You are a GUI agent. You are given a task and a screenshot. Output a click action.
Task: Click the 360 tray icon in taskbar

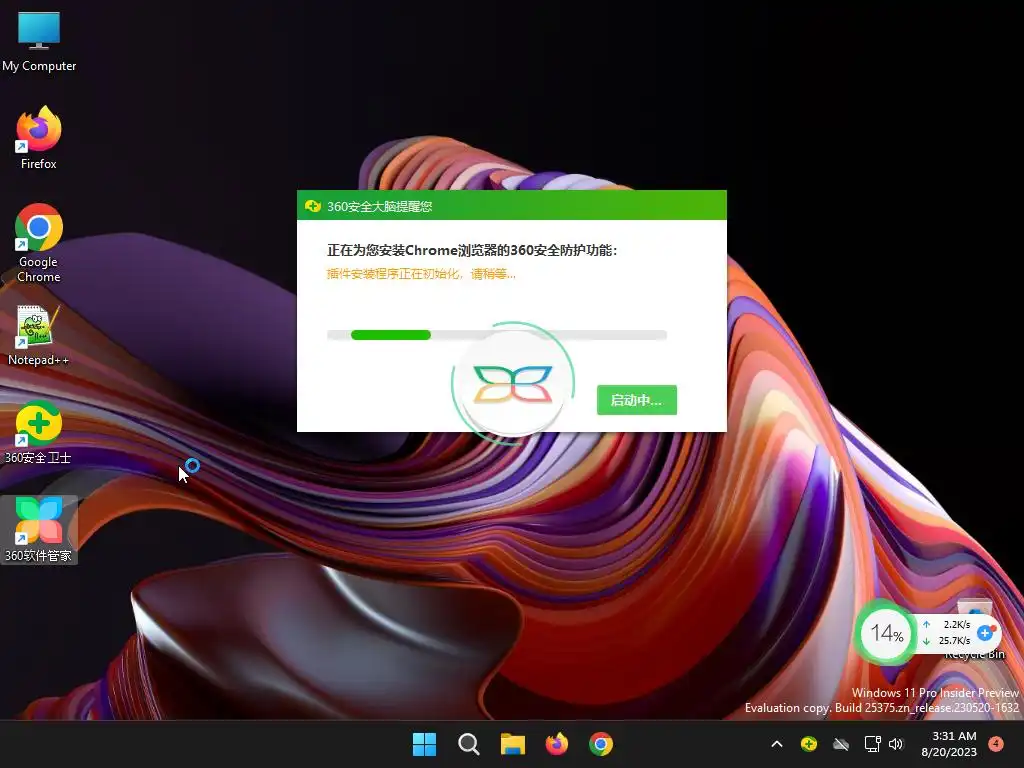click(x=808, y=744)
